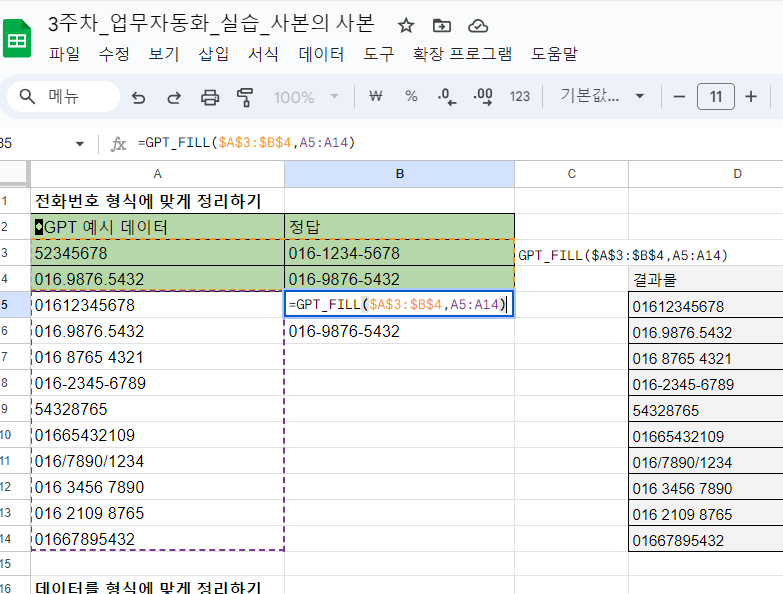Click cell A9 containing 54328765

tap(157, 409)
